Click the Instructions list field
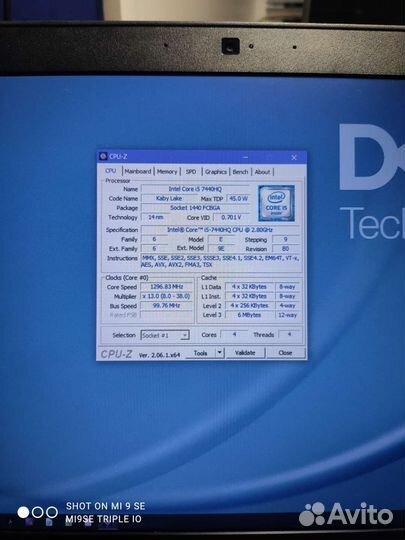Viewport: 405px width, 540px height. click(x=220, y=261)
